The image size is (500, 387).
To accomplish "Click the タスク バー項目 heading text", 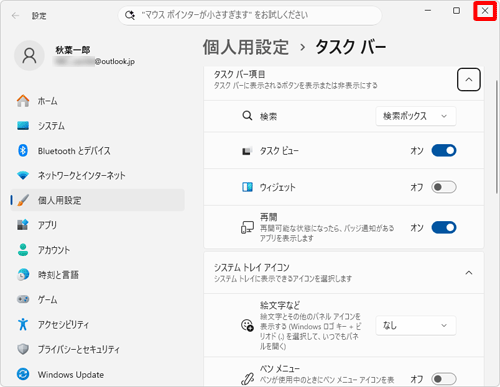I will tap(239, 74).
